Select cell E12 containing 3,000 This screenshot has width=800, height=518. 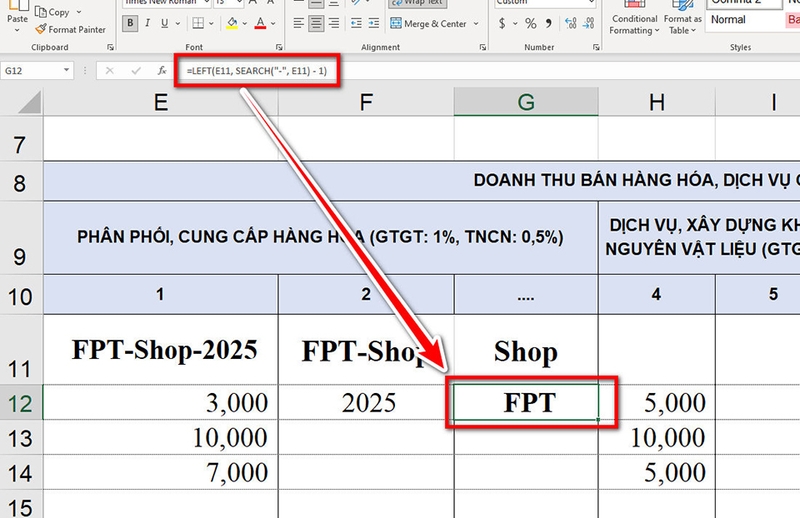click(161, 403)
